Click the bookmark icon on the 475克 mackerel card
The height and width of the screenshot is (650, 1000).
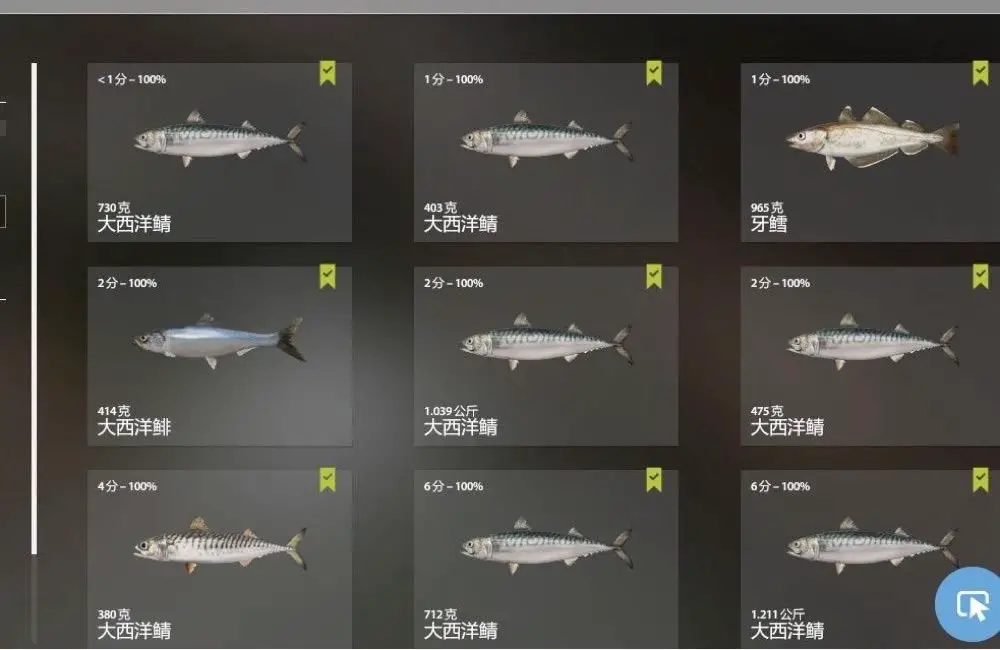coord(980,277)
